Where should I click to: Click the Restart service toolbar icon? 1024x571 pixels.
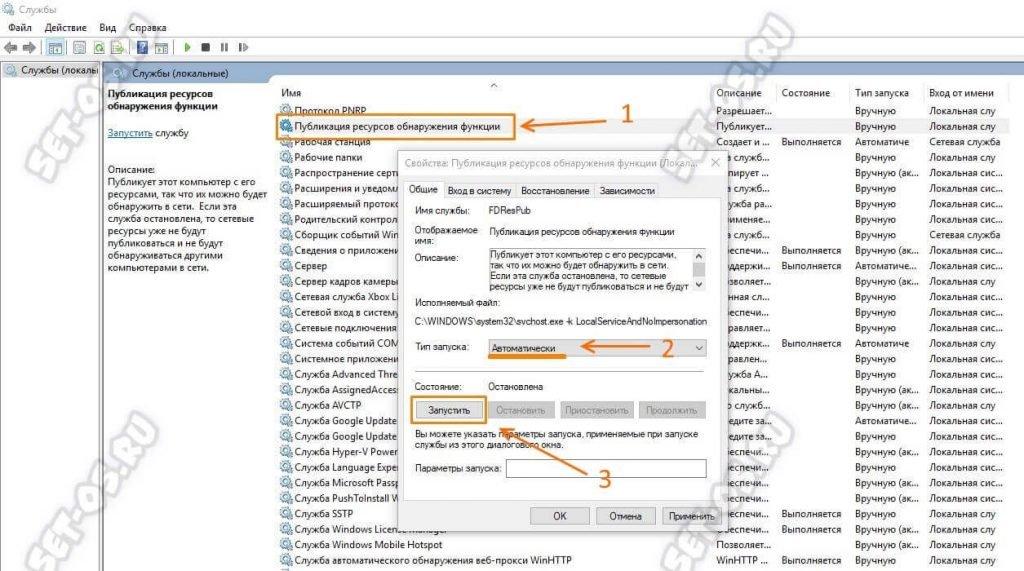[244, 48]
